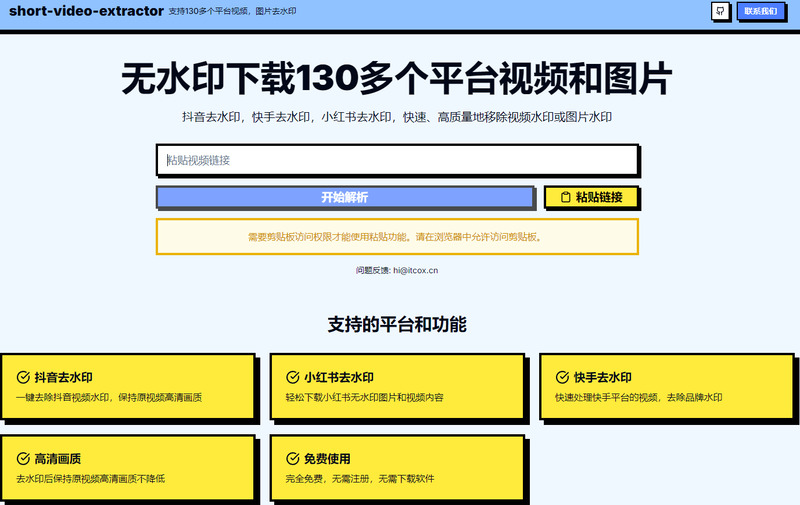Click the checkmark icon beside 高清画质
This screenshot has height=505, width=800.
click(23, 459)
